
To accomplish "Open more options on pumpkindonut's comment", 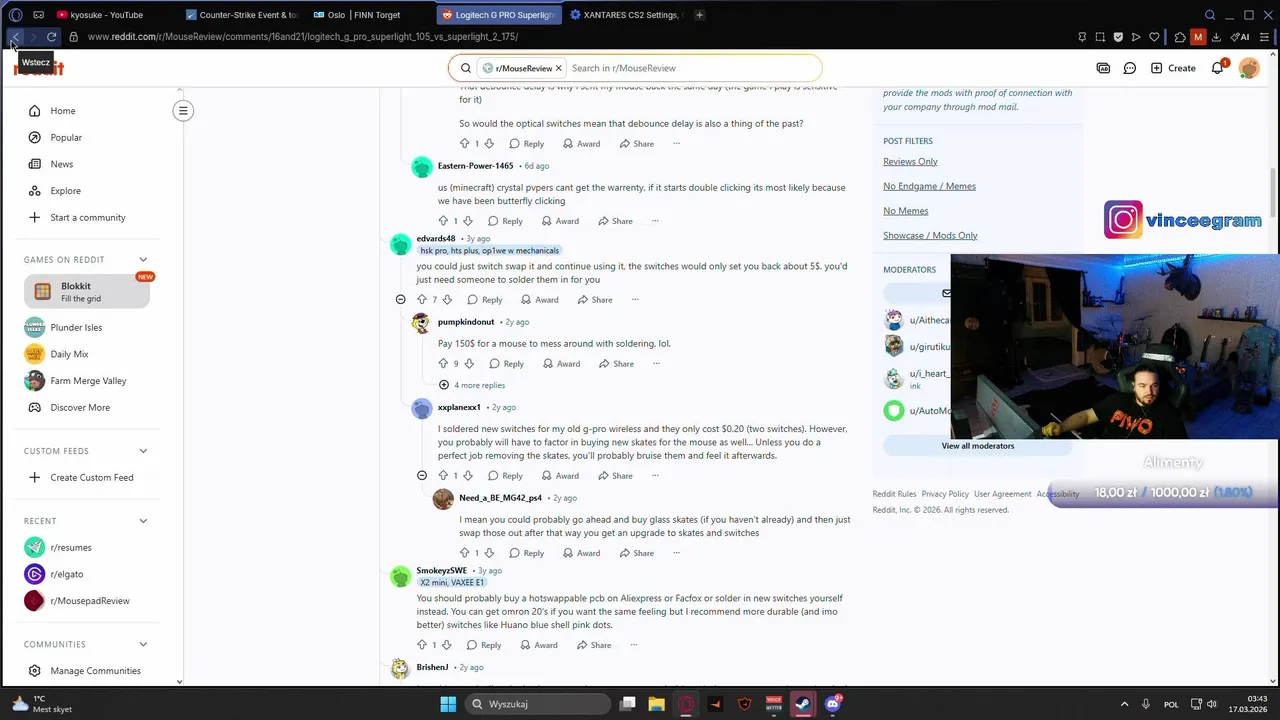I will (656, 364).
